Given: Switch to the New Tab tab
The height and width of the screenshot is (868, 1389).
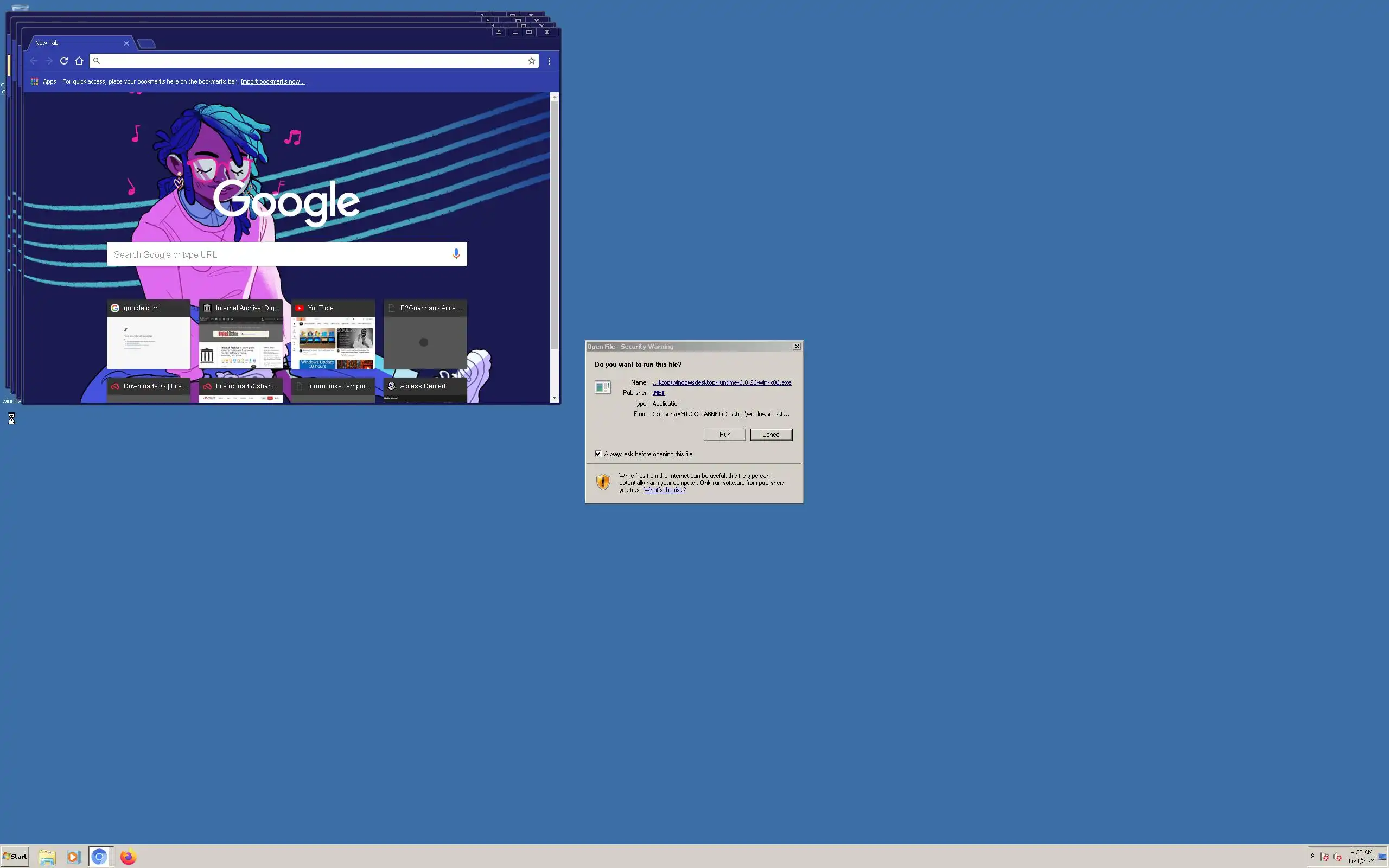Looking at the screenshot, I should (75, 43).
